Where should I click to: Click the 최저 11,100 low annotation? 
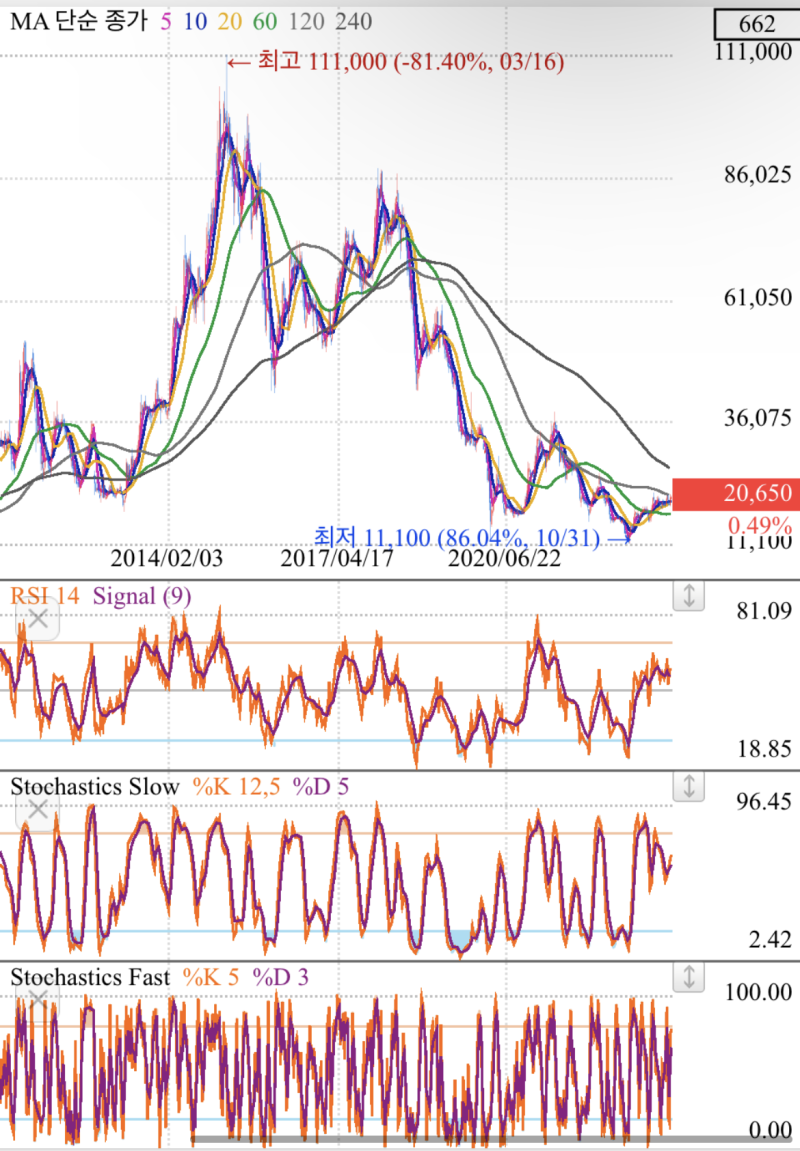coord(471,538)
